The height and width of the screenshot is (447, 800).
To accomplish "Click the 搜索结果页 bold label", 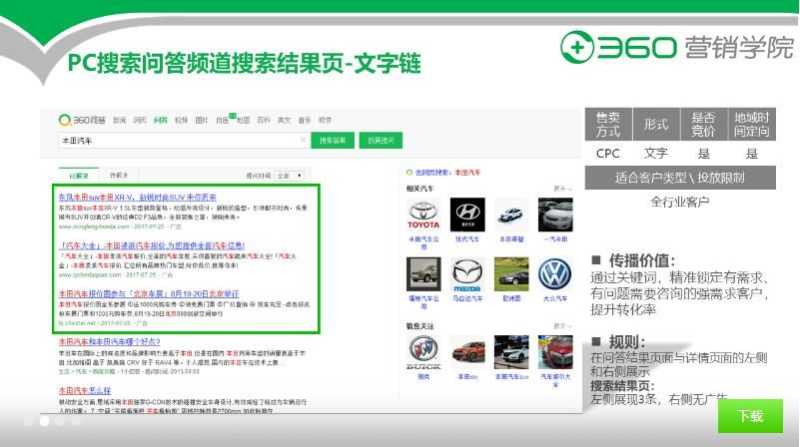I will pos(622,385).
